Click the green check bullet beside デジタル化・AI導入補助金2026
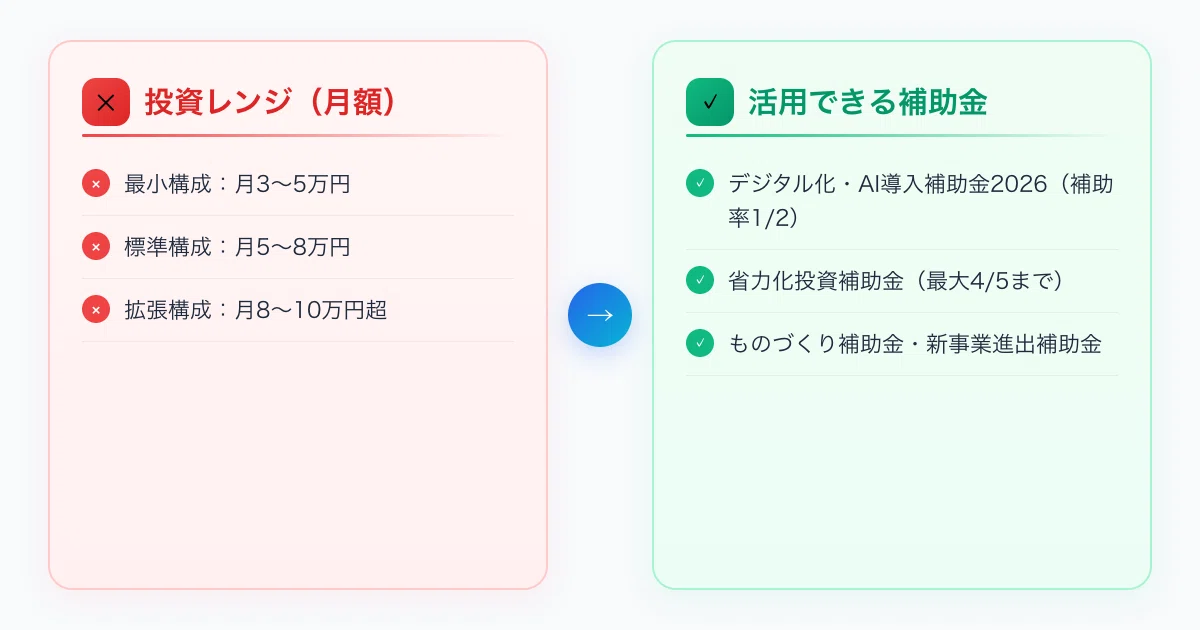1200x630 pixels. point(700,184)
